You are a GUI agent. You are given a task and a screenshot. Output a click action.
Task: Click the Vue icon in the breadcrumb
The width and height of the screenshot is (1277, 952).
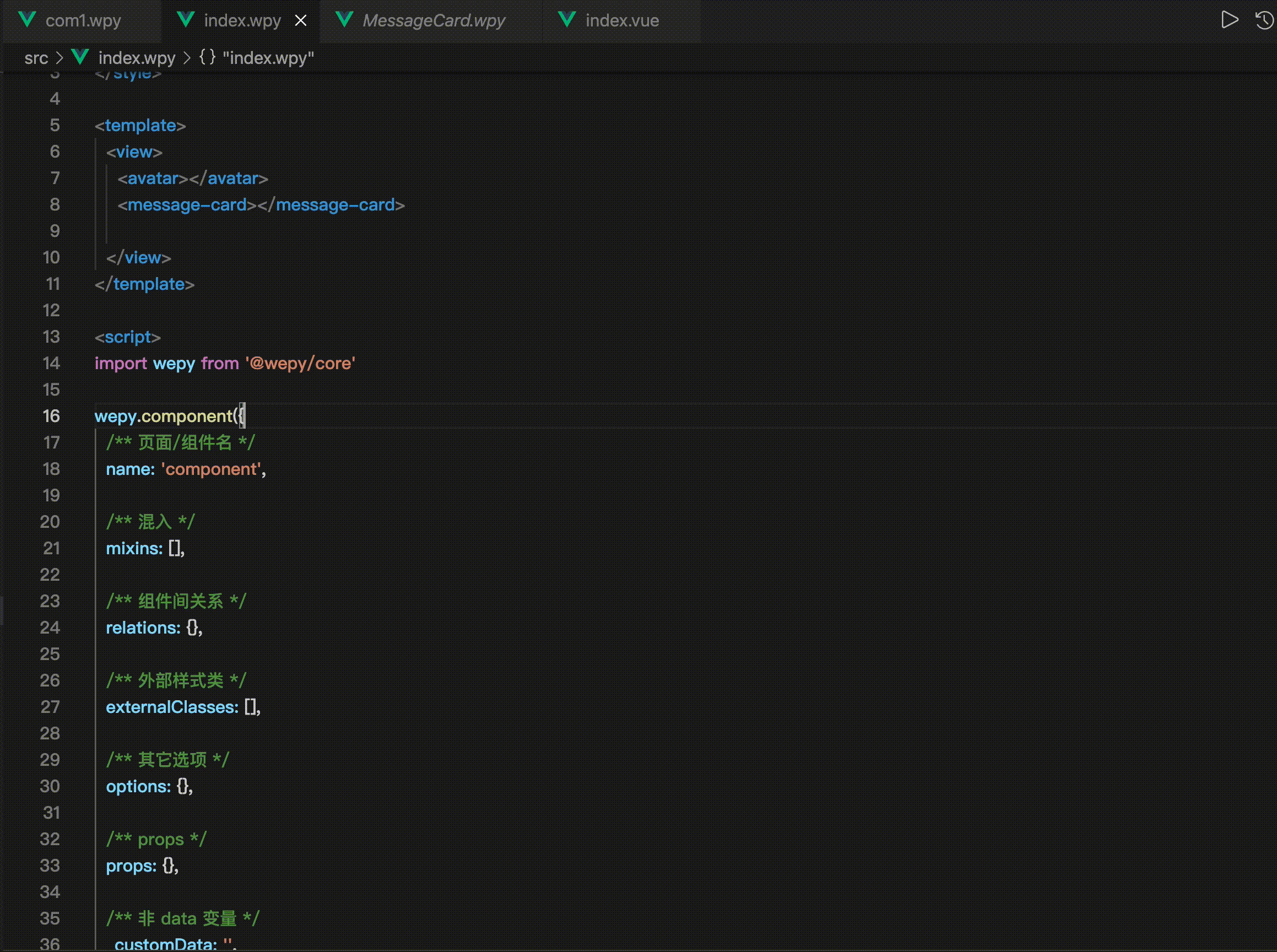coord(80,57)
